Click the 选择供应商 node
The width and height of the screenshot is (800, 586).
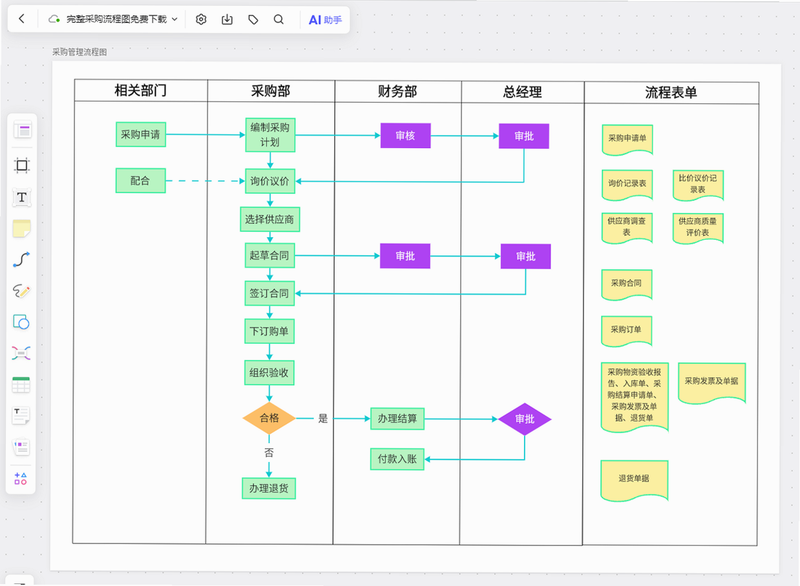coord(270,219)
